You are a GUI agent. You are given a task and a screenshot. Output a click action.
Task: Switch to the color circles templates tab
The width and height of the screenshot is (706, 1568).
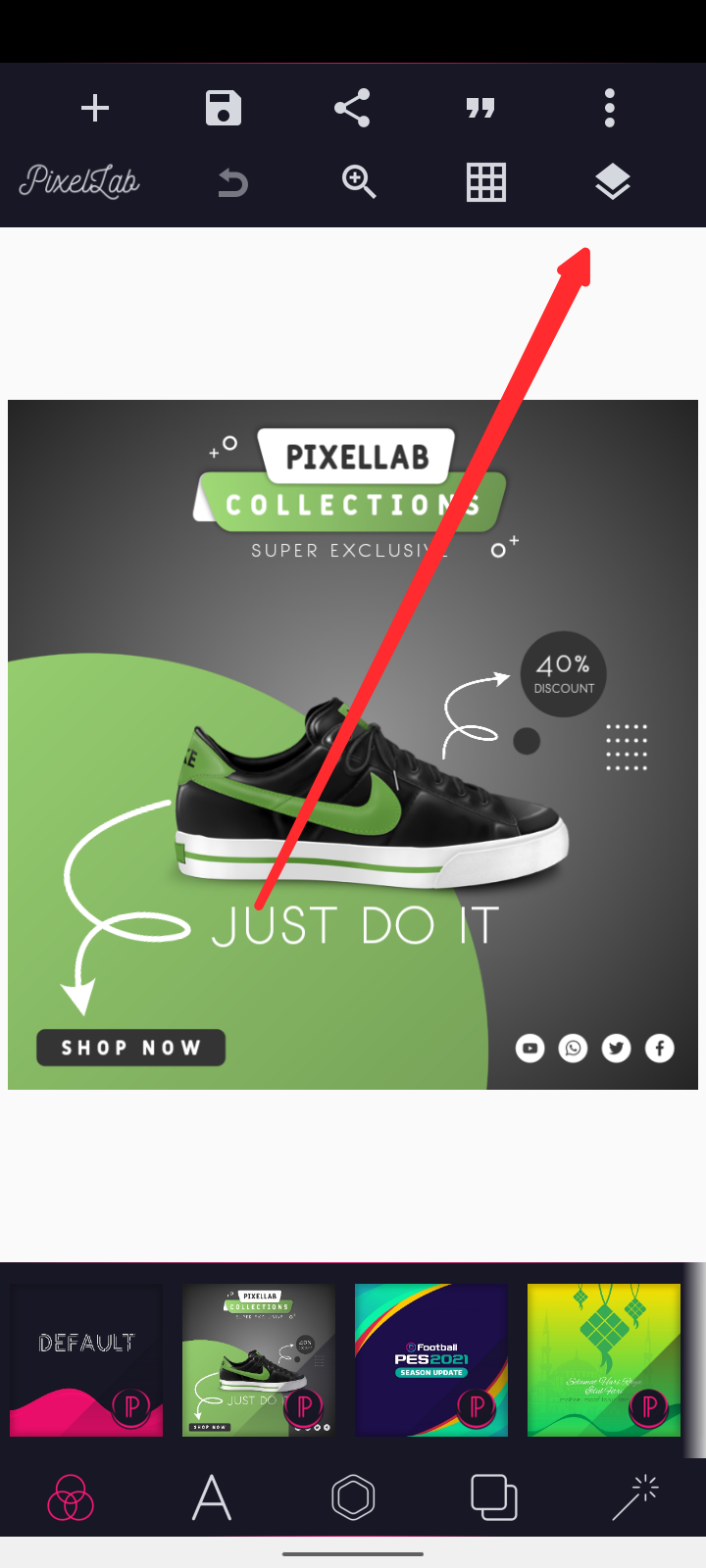71,1497
